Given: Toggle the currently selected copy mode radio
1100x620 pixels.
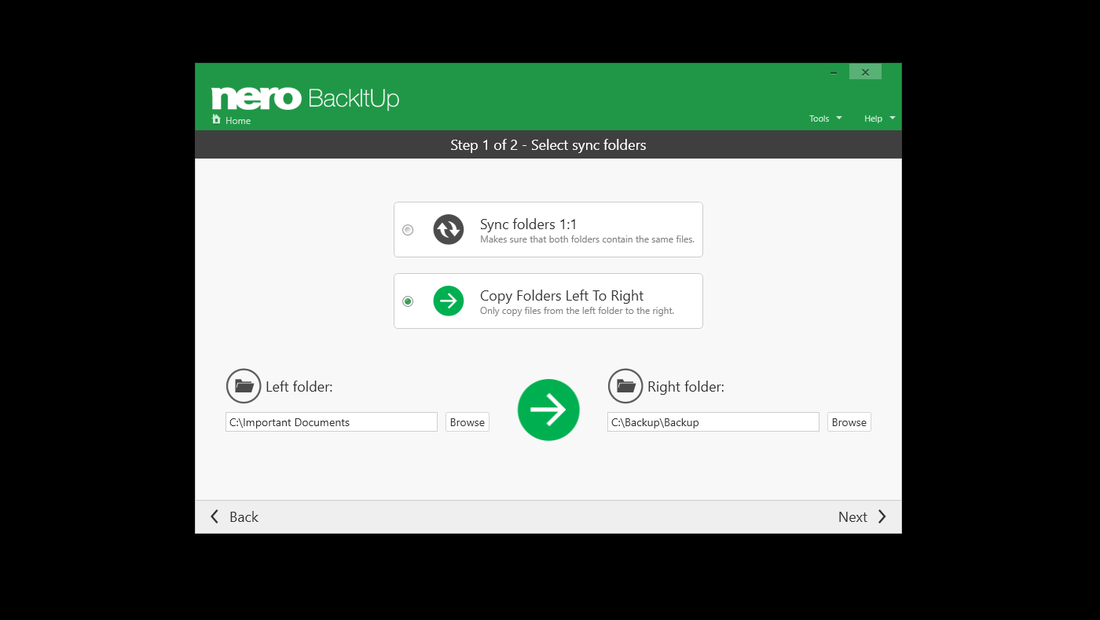Looking at the screenshot, I should (x=407, y=300).
